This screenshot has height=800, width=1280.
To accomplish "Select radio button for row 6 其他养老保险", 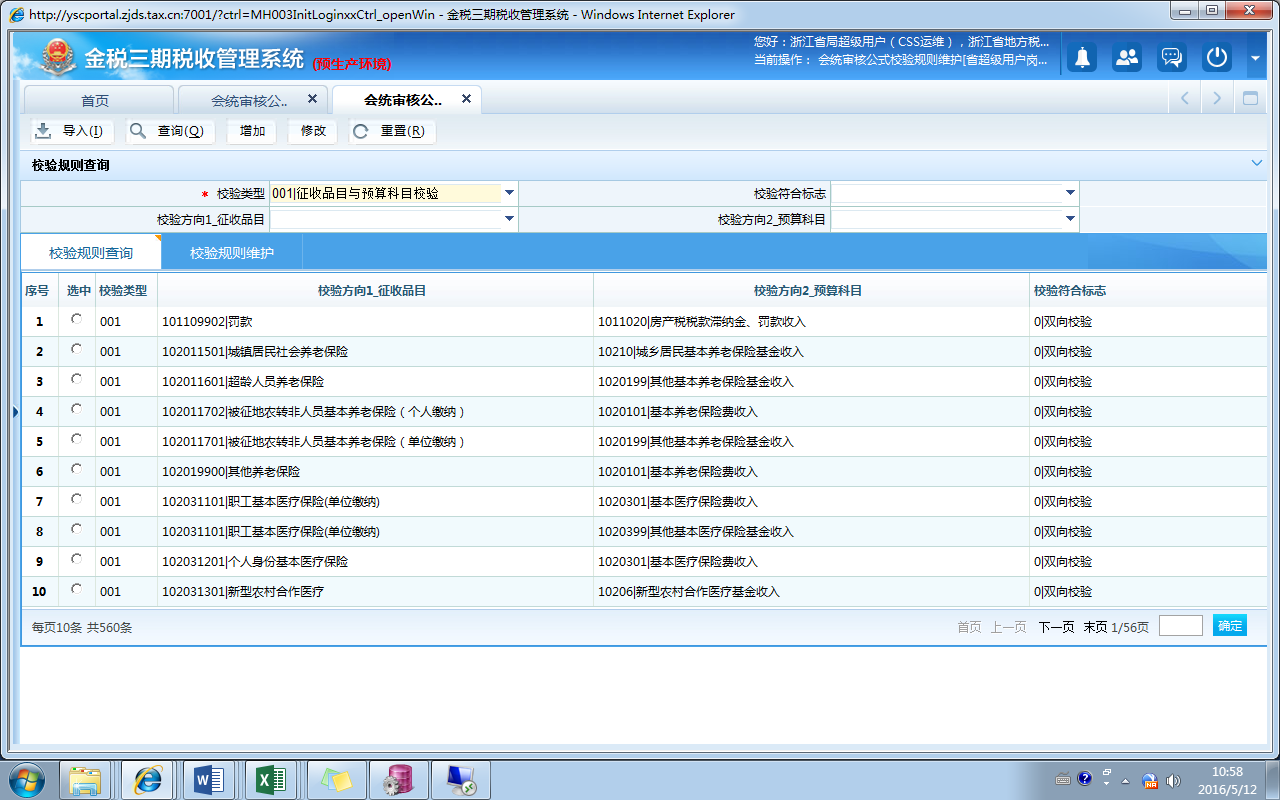I will (77, 469).
